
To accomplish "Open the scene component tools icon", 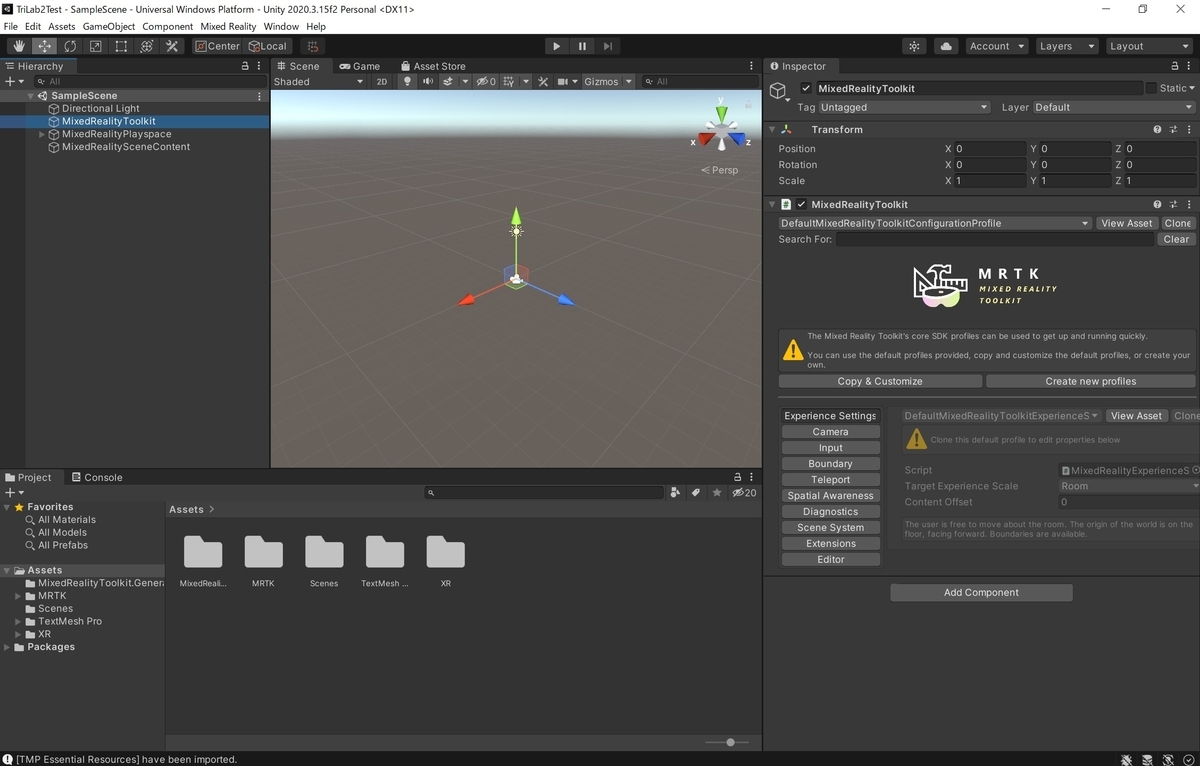I will coord(543,82).
